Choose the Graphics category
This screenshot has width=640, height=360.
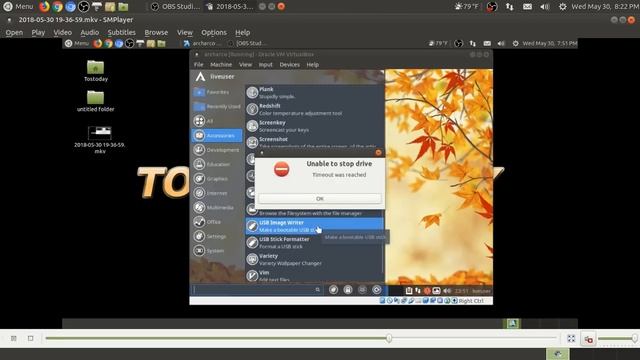pos(217,179)
